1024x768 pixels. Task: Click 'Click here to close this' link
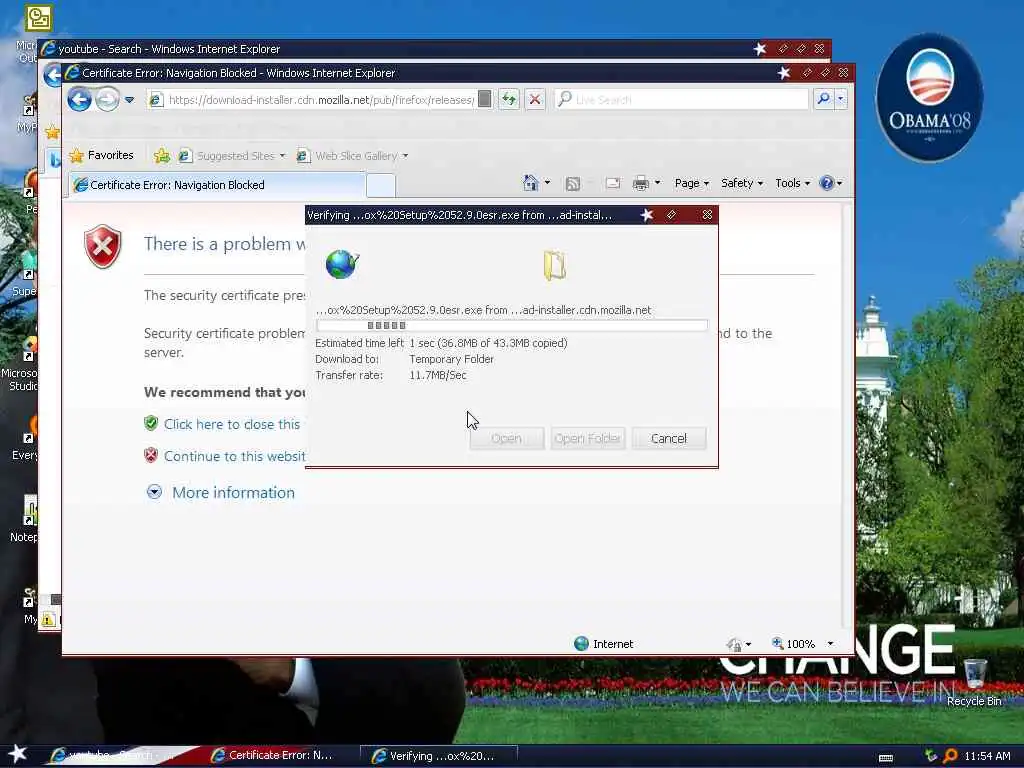click(232, 424)
